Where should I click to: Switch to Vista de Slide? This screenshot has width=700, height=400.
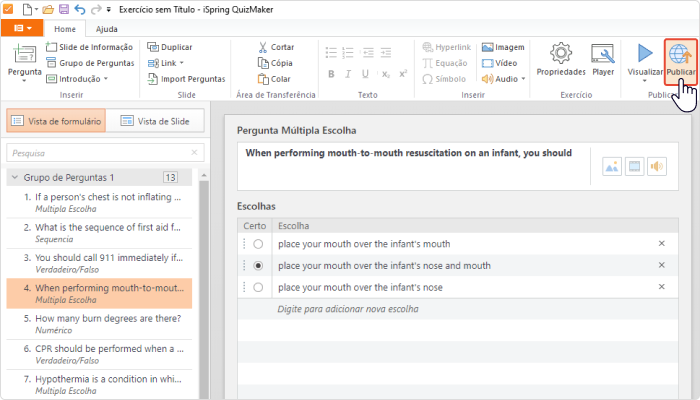(155, 121)
